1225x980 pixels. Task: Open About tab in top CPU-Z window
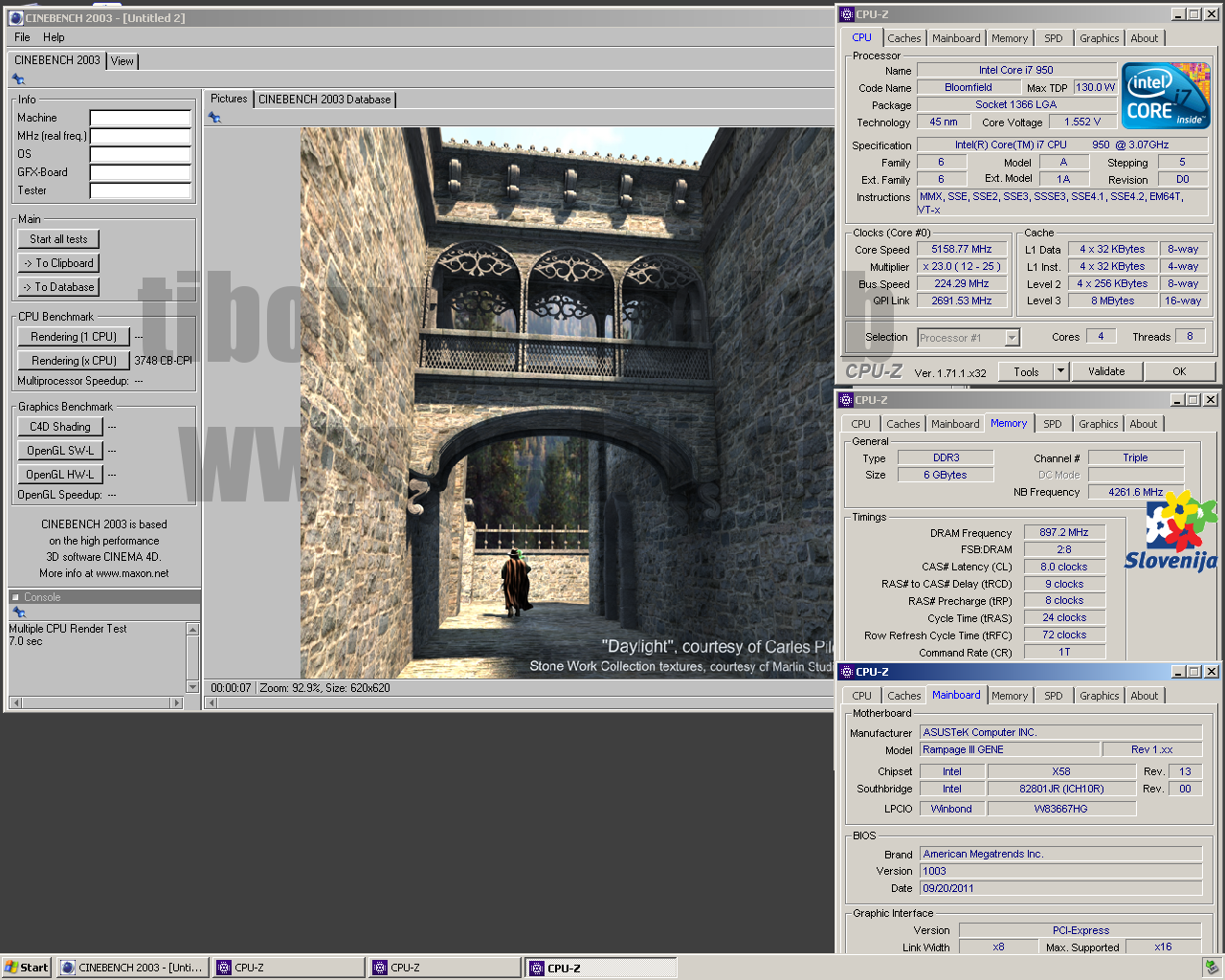click(1145, 38)
